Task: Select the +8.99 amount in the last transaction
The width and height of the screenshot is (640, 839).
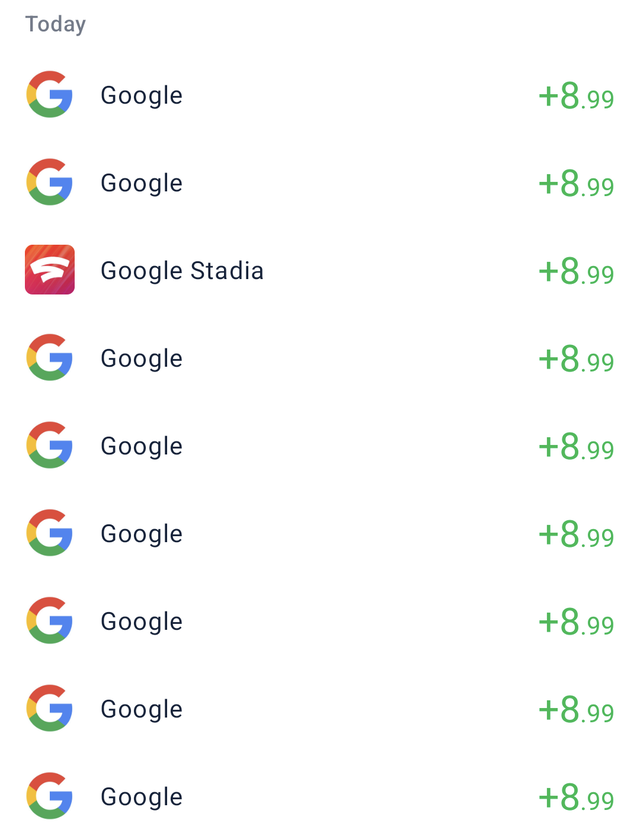Action: coord(576,797)
